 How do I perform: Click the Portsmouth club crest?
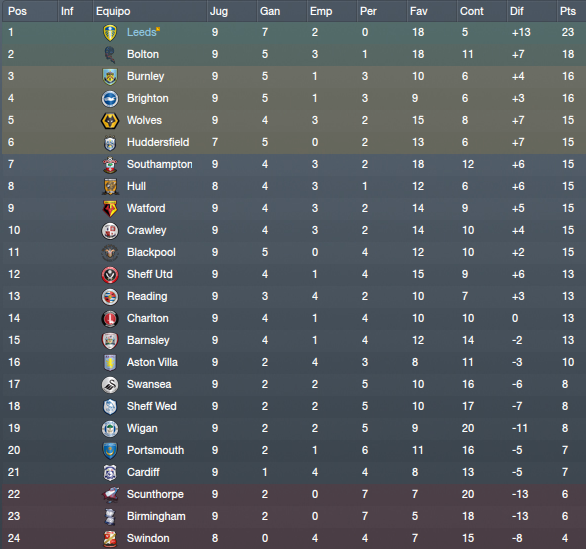[110, 450]
